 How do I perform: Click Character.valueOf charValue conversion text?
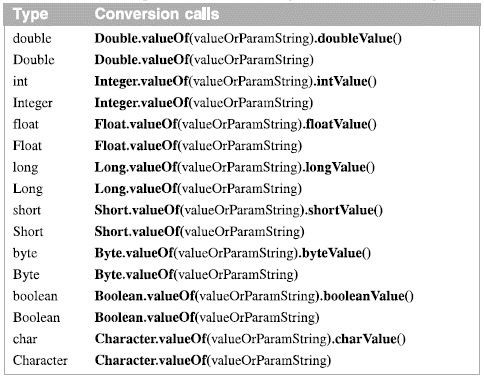(250, 340)
